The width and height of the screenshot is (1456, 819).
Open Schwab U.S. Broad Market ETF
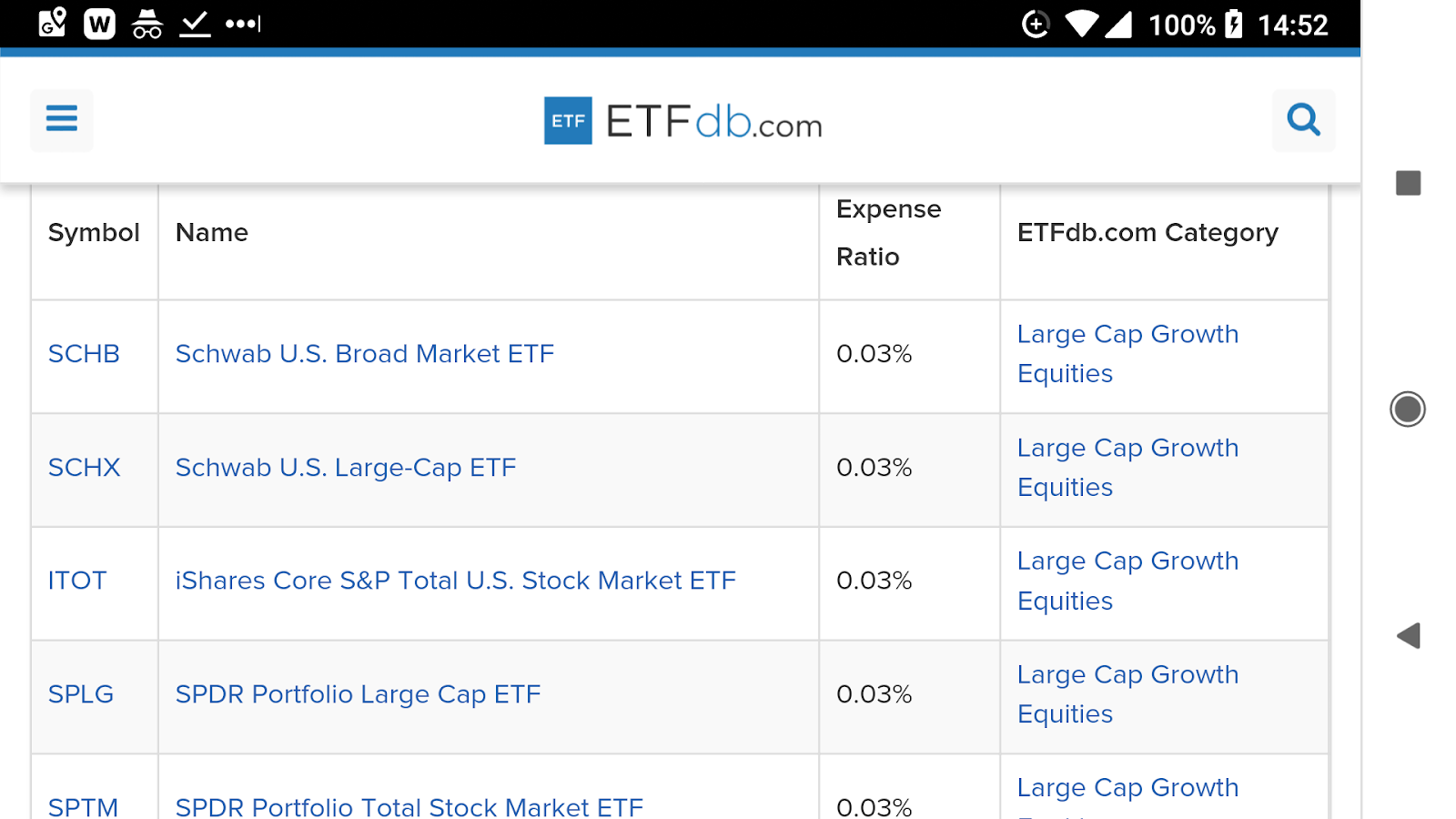(364, 354)
